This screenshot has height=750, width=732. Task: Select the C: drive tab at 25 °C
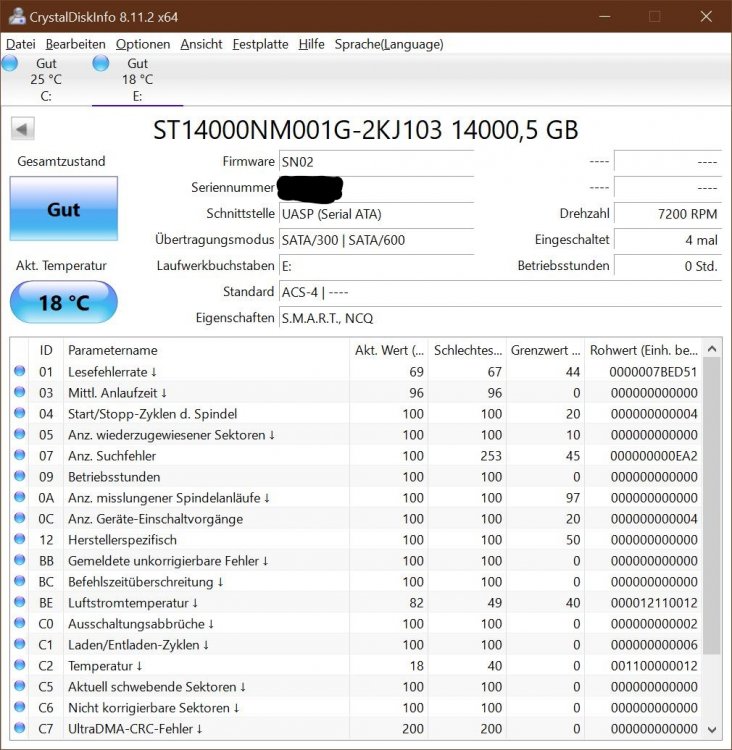(46, 79)
